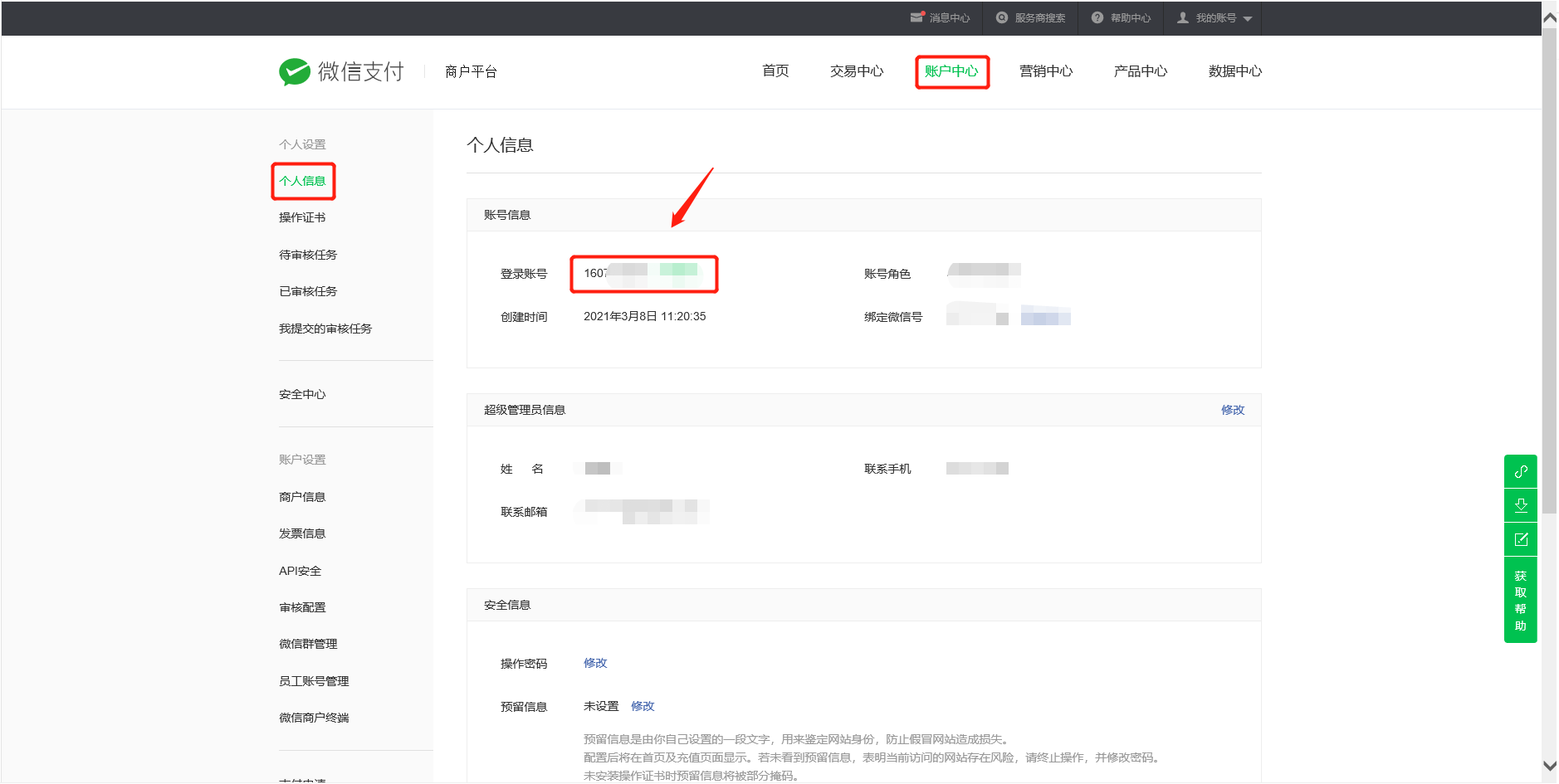Open the 账户中心 tab
1559x784 pixels.
click(951, 71)
